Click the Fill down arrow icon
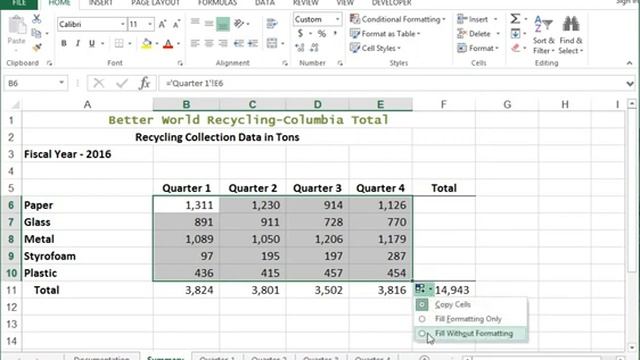 [516, 33]
